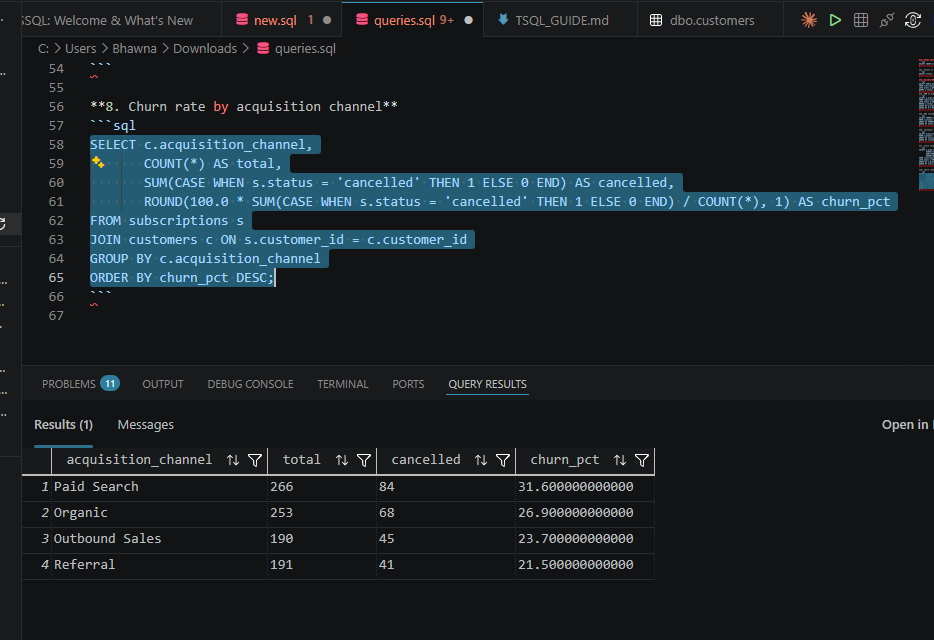Open the Problems panel tab
The height and width of the screenshot is (640, 934).
[x=69, y=384]
